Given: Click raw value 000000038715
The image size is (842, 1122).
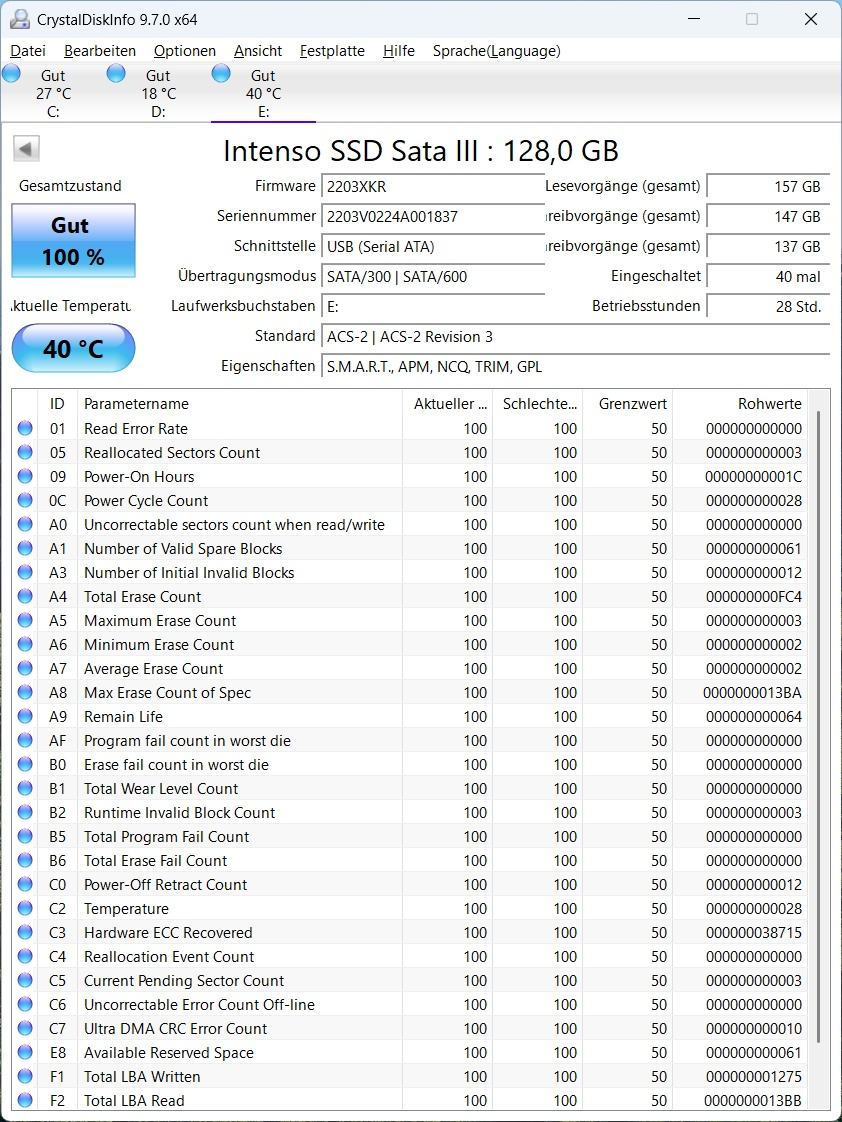Looking at the screenshot, I should pyautogui.click(x=754, y=932).
